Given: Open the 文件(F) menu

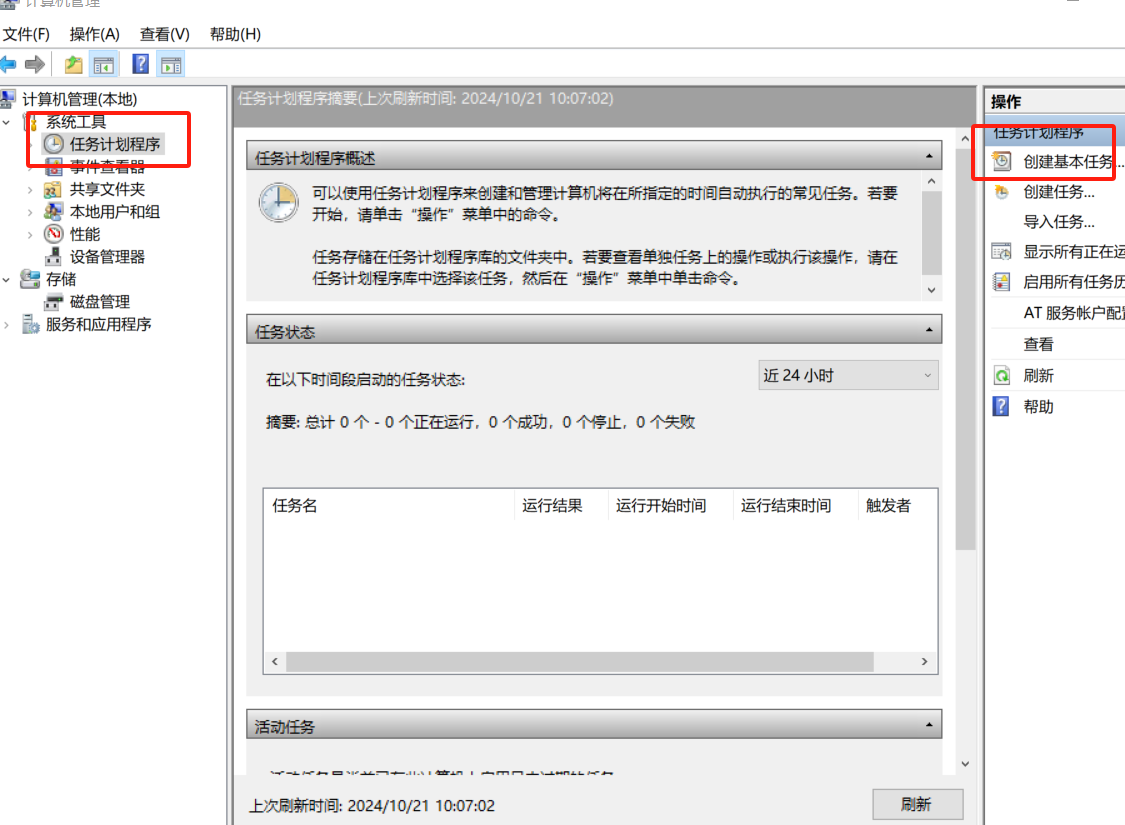Looking at the screenshot, I should [x=26, y=34].
